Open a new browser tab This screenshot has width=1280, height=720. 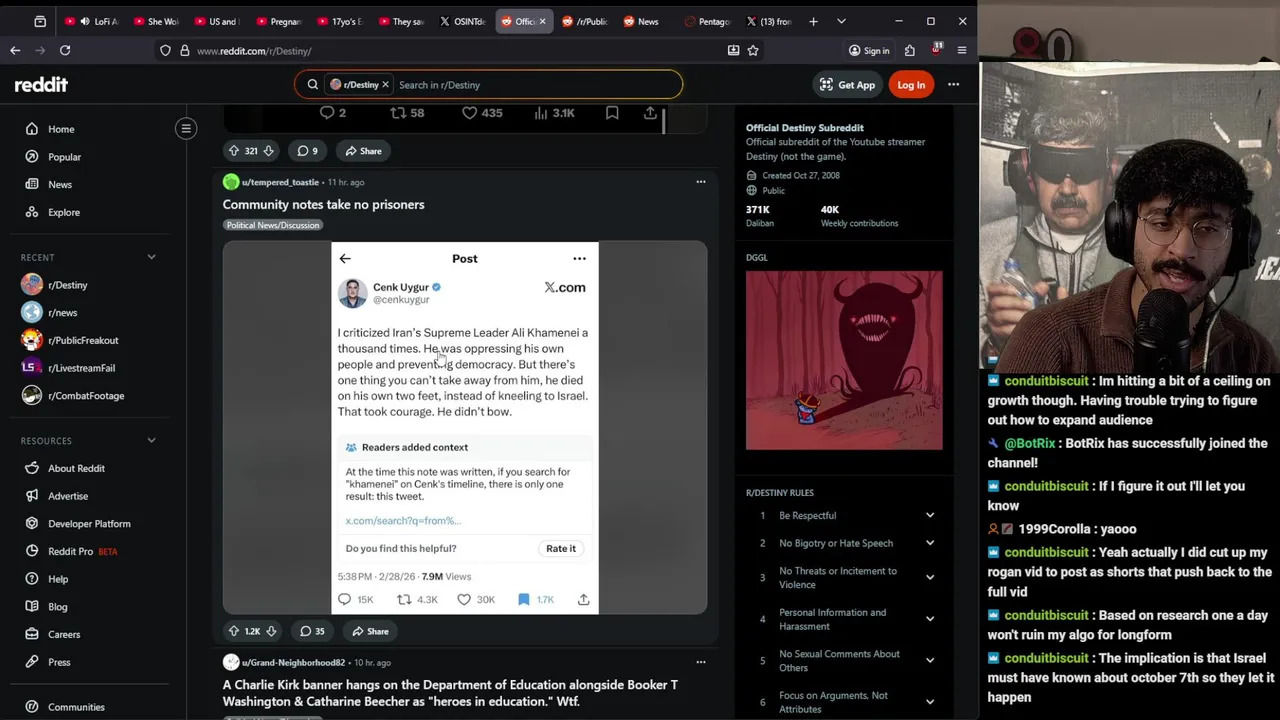[813, 21]
